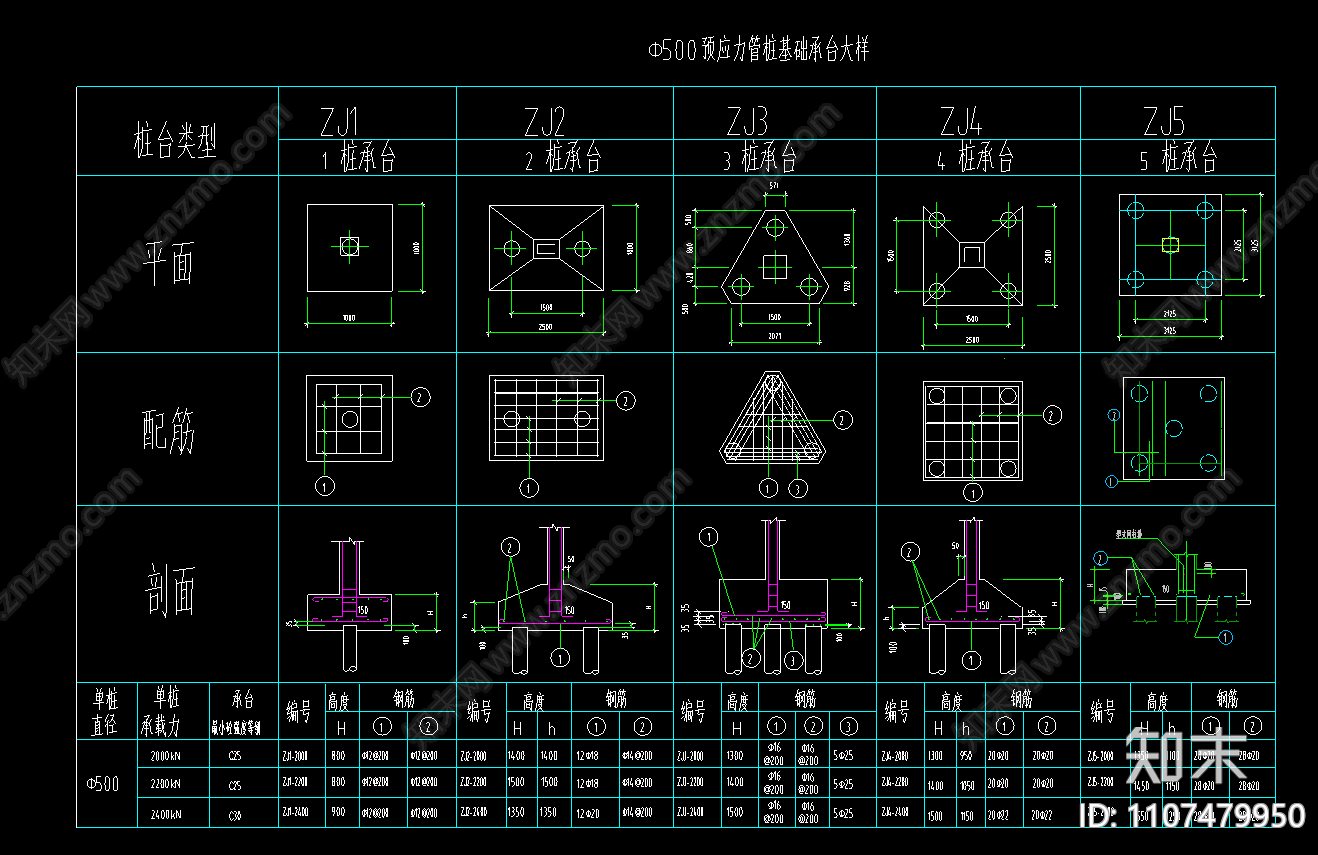Click the 1300 height cell for ZJ3-2000
This screenshot has height=855, width=1318.
(x=736, y=756)
